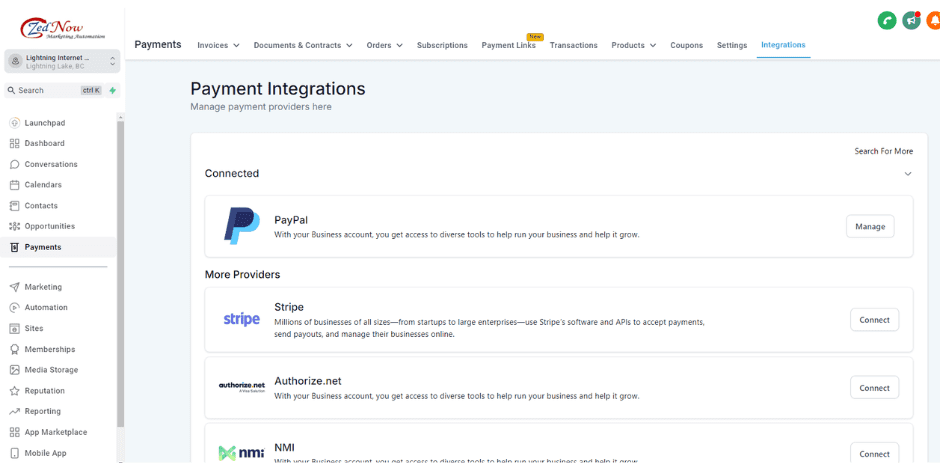
Task: Click the location account avatar icon
Action: pos(16,62)
